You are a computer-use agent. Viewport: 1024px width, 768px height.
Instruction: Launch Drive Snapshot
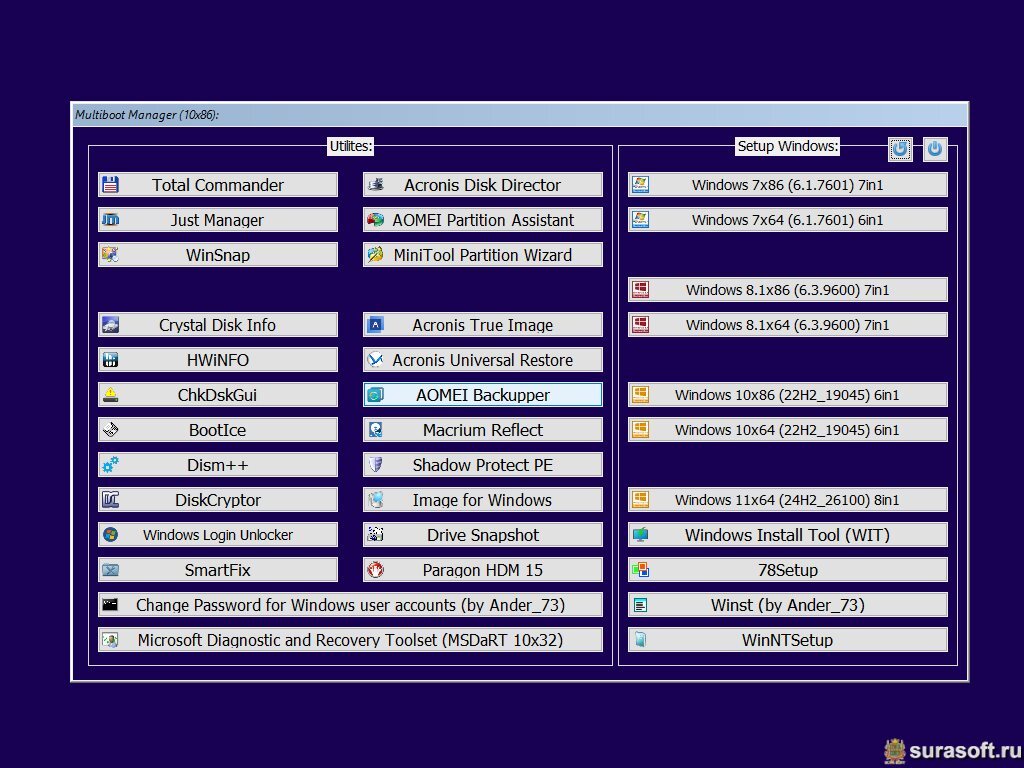(483, 535)
